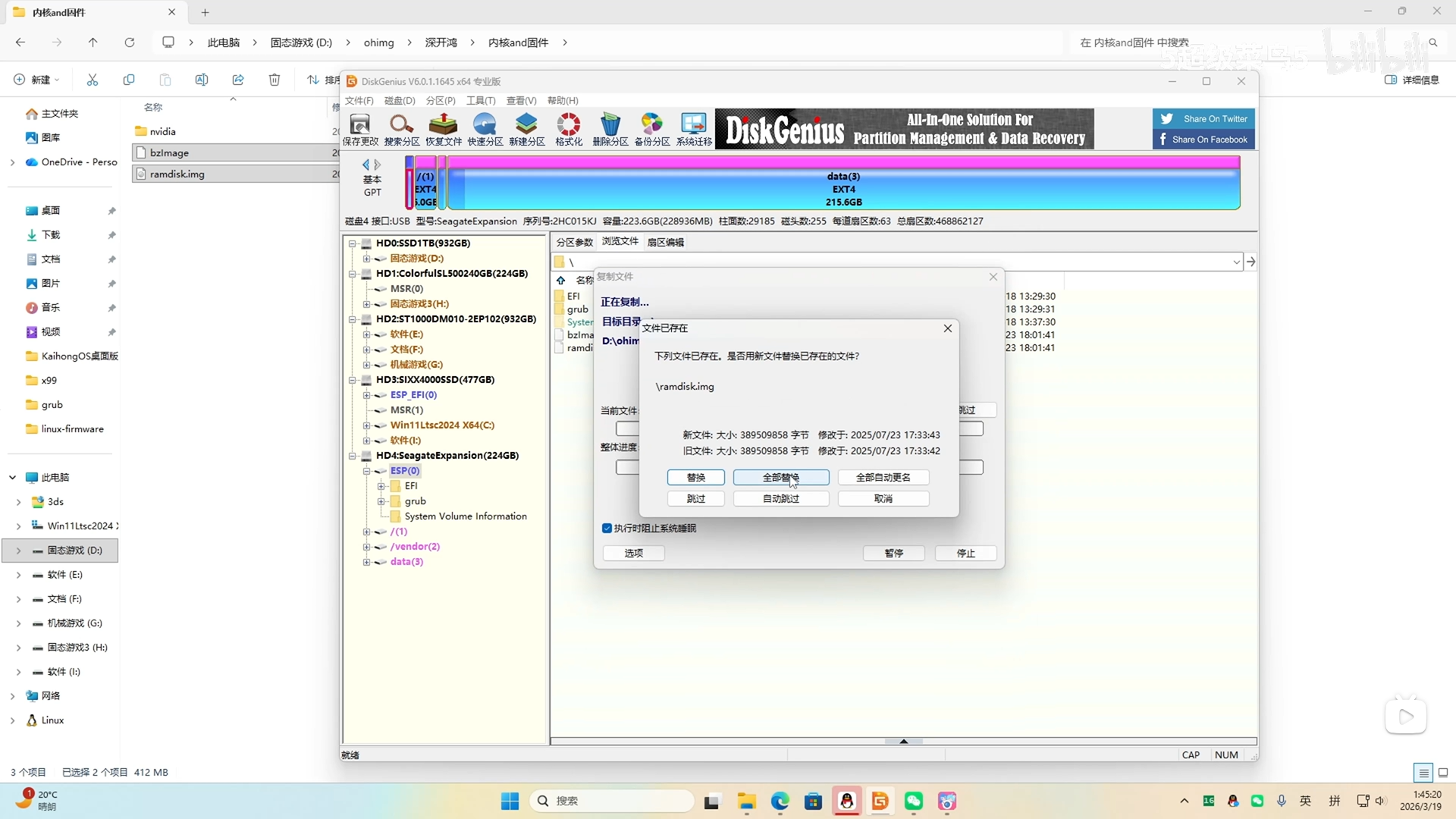Collapse the HD4:SeagateExpansion disk node
This screenshot has width=1456, height=819.
click(x=353, y=456)
